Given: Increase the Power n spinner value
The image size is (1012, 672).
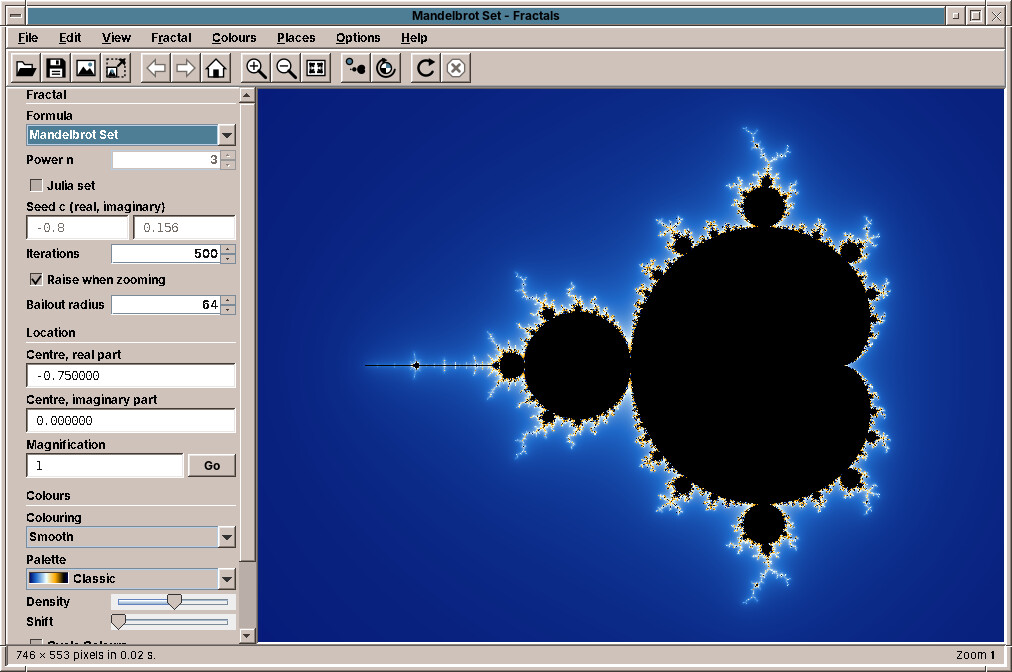Looking at the screenshot, I should (228, 155).
